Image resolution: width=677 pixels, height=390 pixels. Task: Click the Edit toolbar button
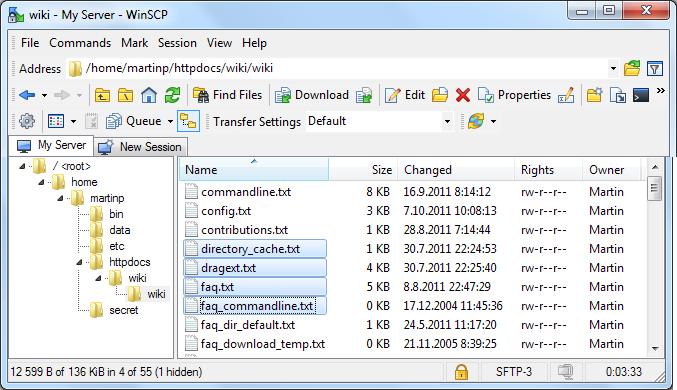pos(405,95)
